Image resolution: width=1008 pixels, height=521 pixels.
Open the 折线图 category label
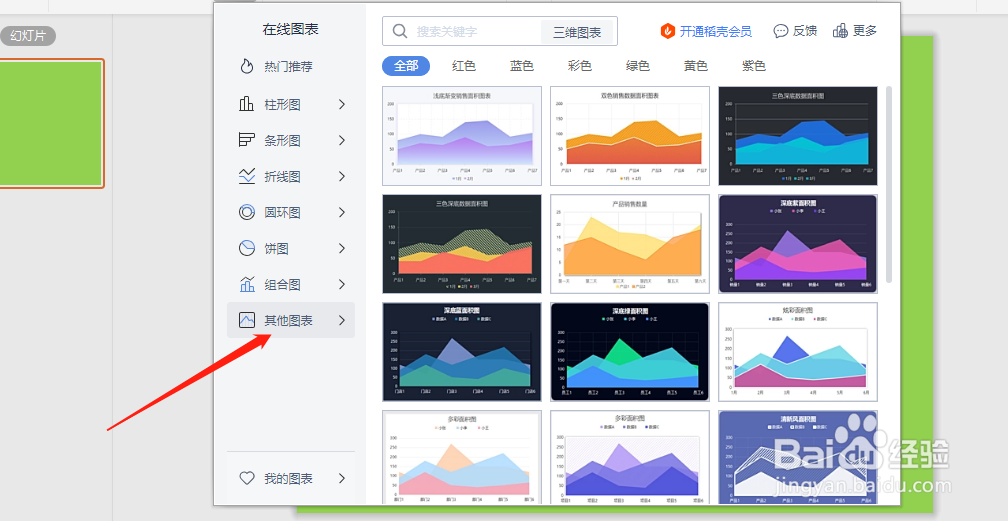pyautogui.click(x=282, y=176)
